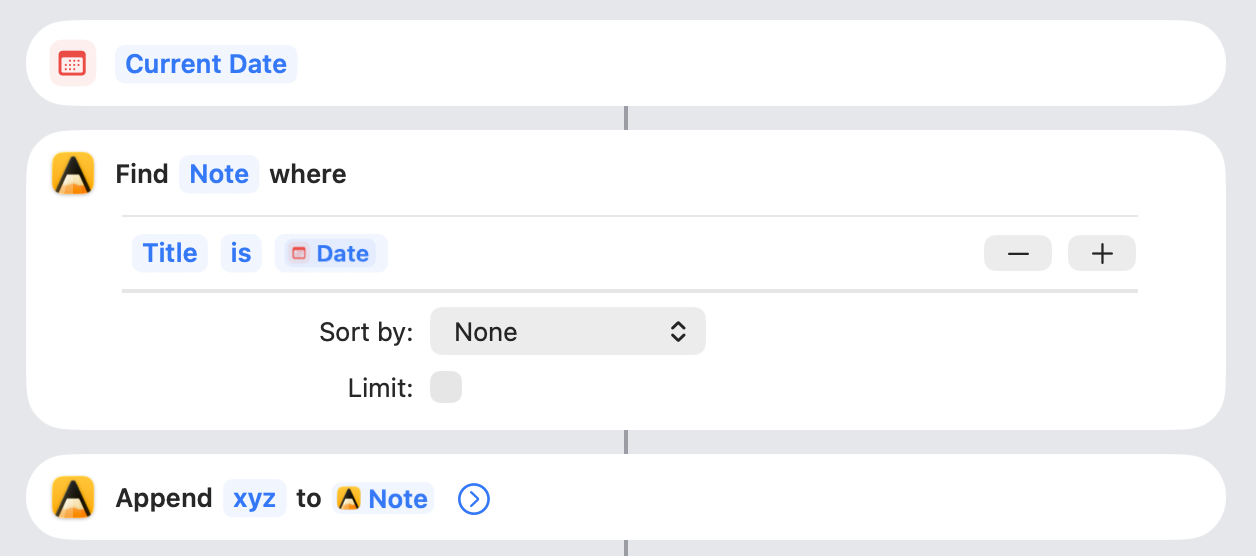Open the Title property selector
1256x556 pixels.
pos(170,254)
